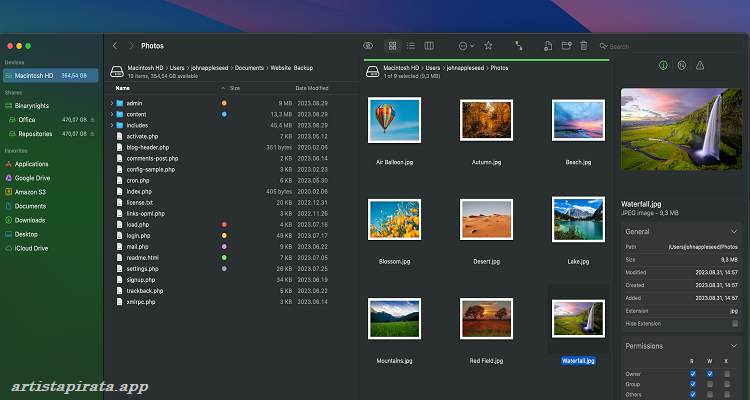The image size is (750, 400).
Task: Open the warning triangle inspector tab
Action: [x=700, y=65]
